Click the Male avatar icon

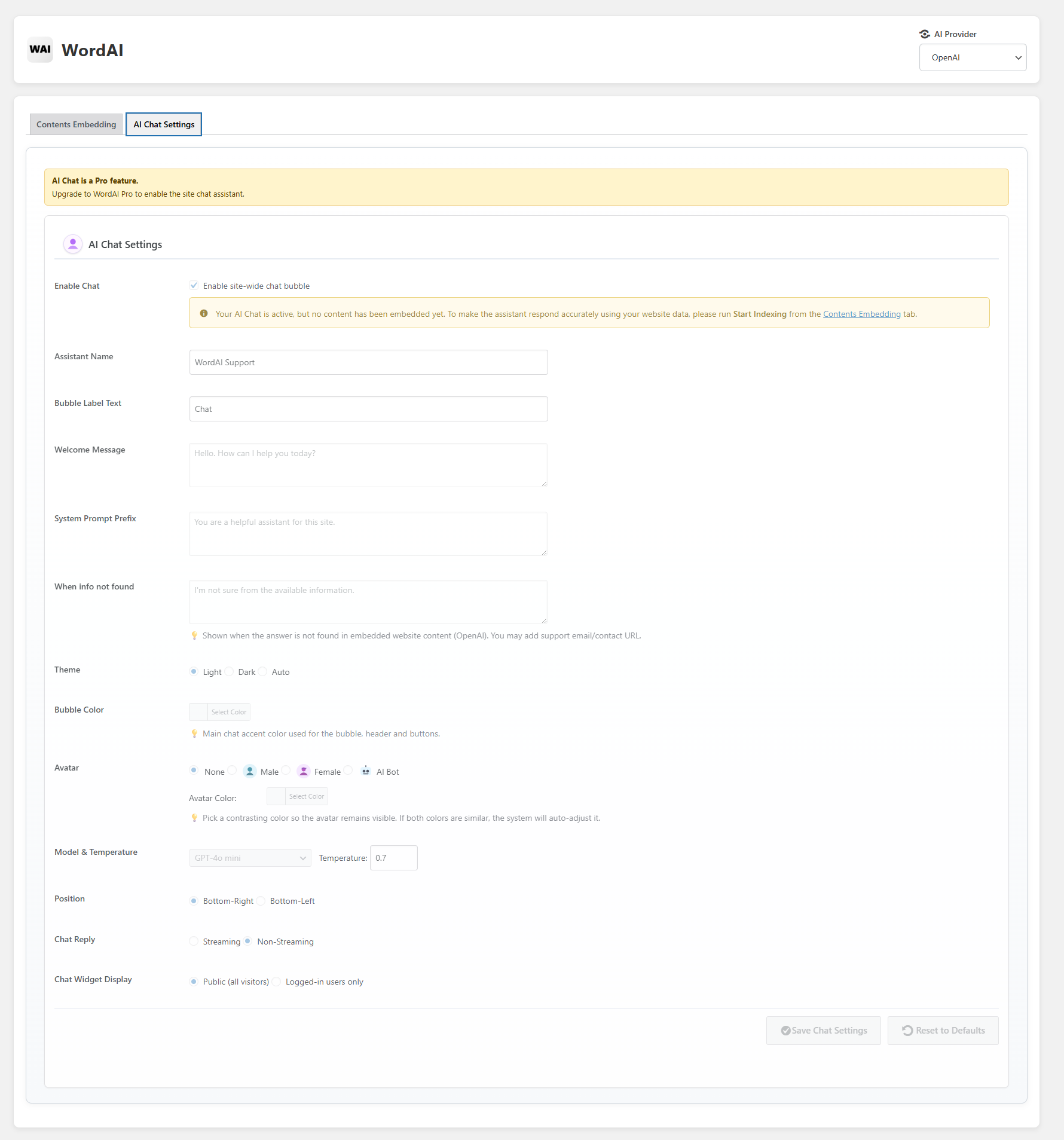tap(250, 771)
